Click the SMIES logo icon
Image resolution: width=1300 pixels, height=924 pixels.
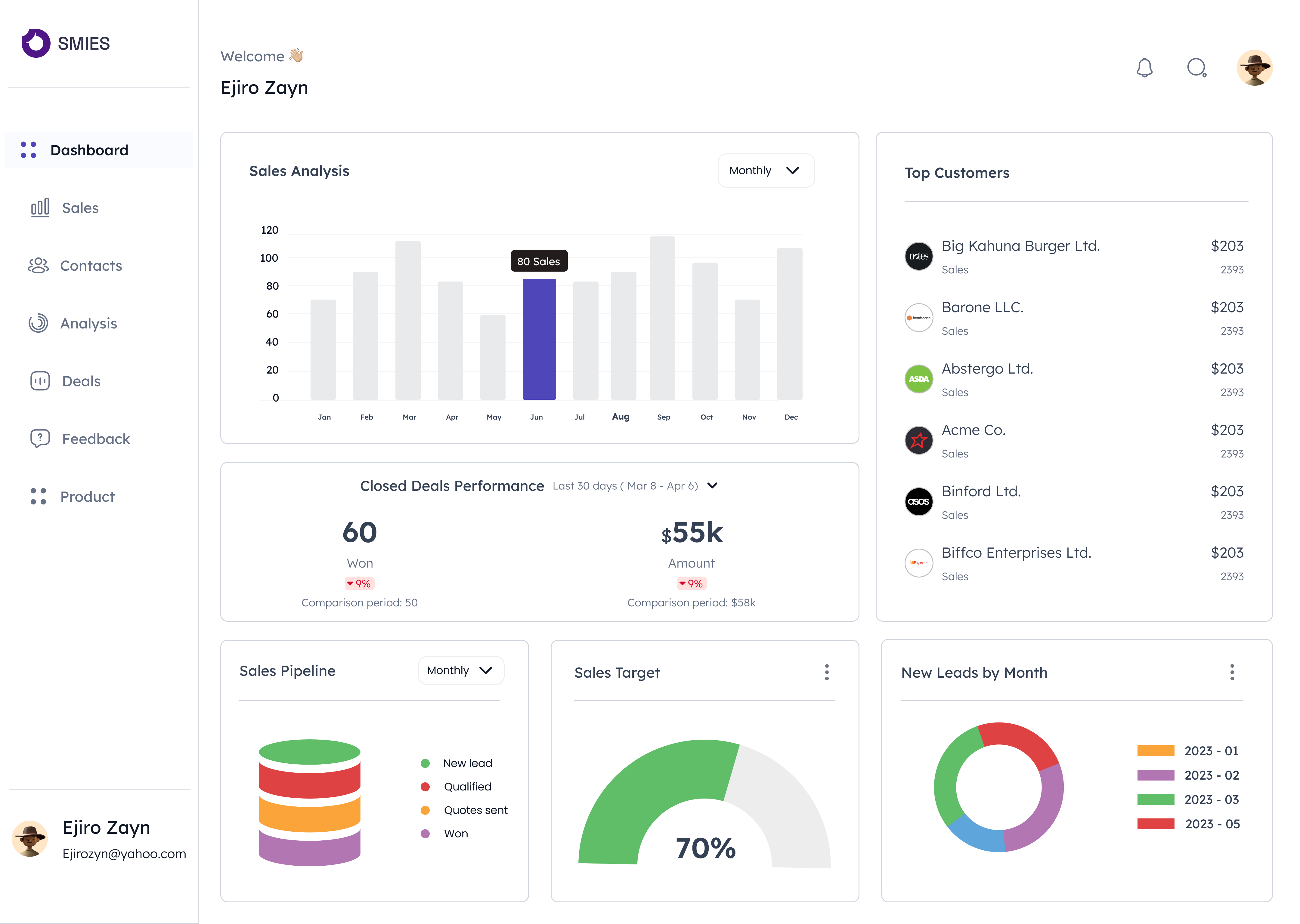click(x=36, y=43)
